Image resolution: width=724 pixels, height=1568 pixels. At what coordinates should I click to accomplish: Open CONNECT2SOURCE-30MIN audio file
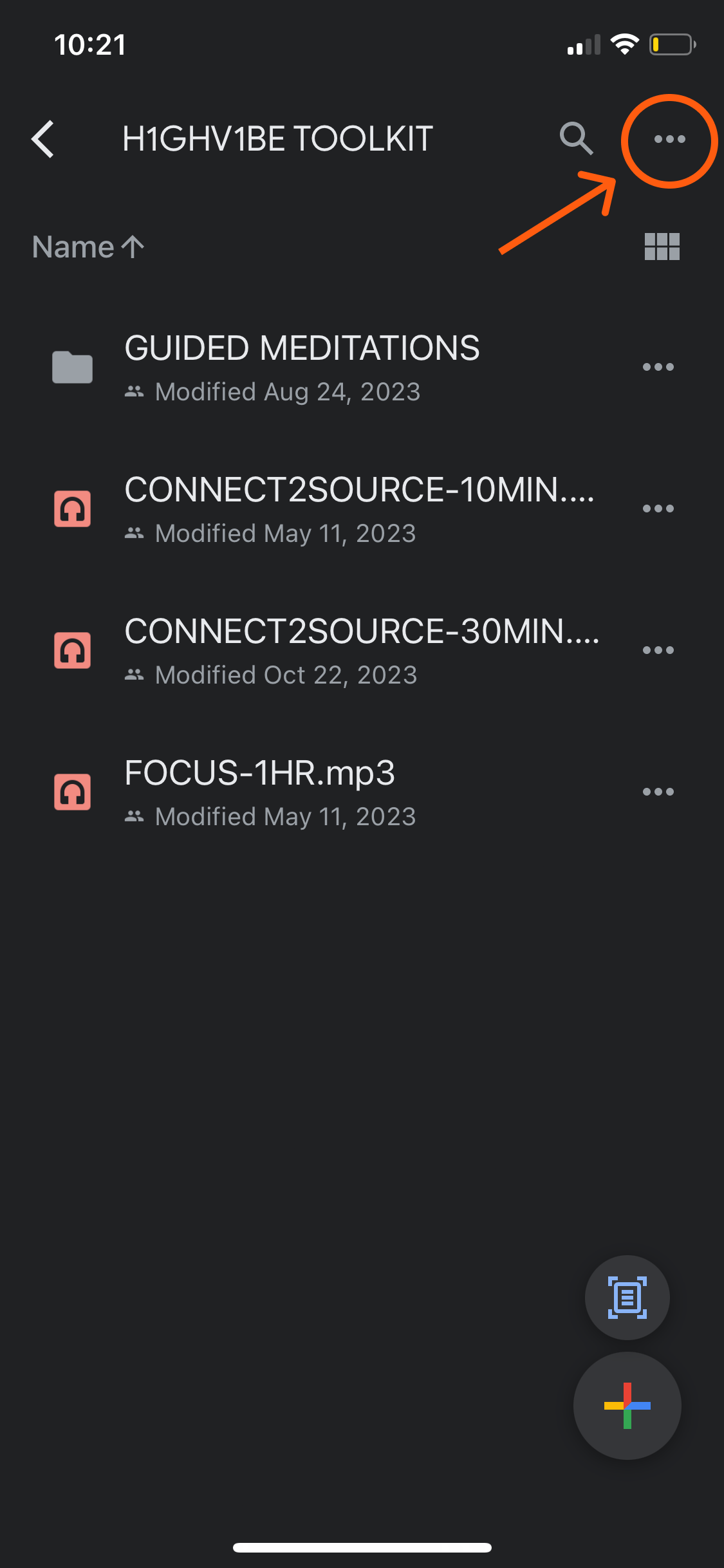click(x=360, y=649)
